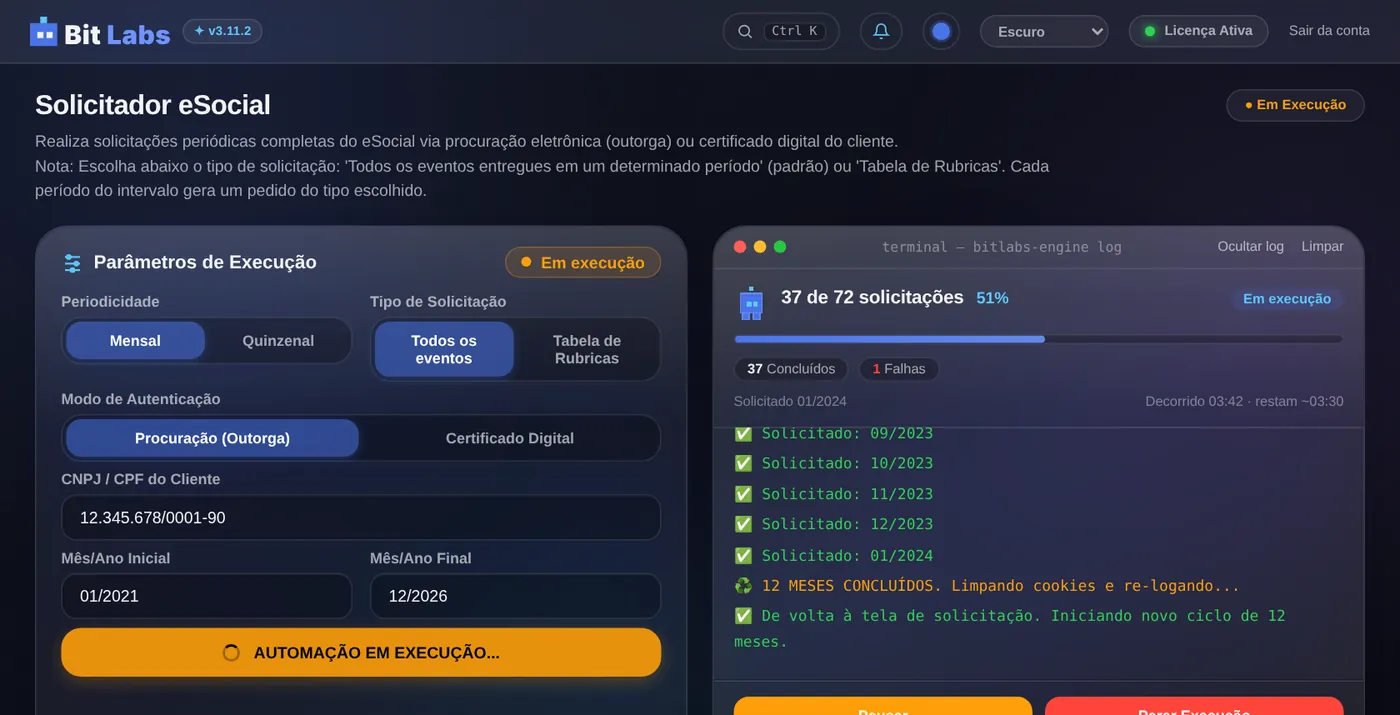This screenshot has width=1400, height=715.
Task: Click the Em execução badge in terminal panel
Action: click(1286, 299)
